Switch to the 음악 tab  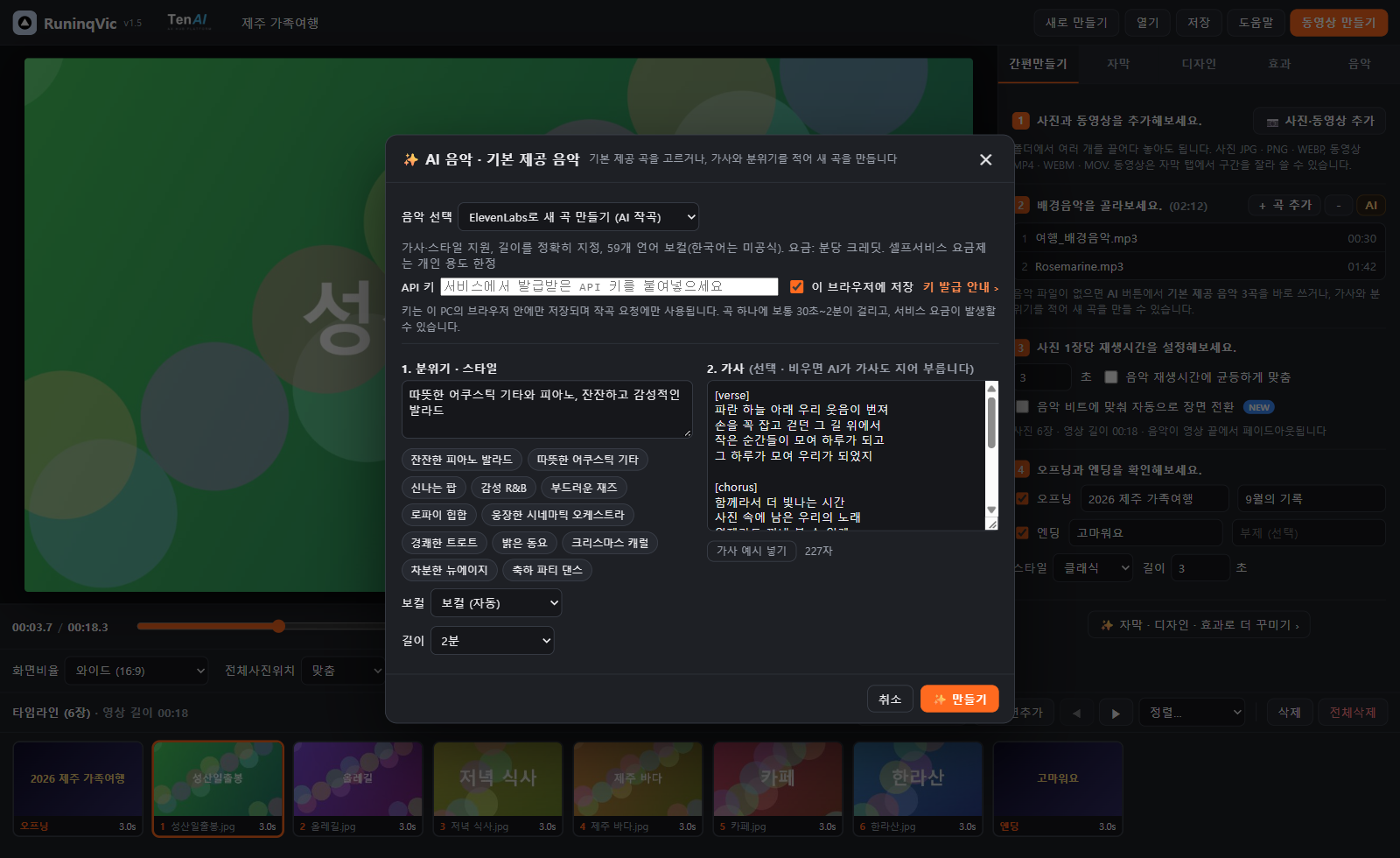click(x=1360, y=64)
